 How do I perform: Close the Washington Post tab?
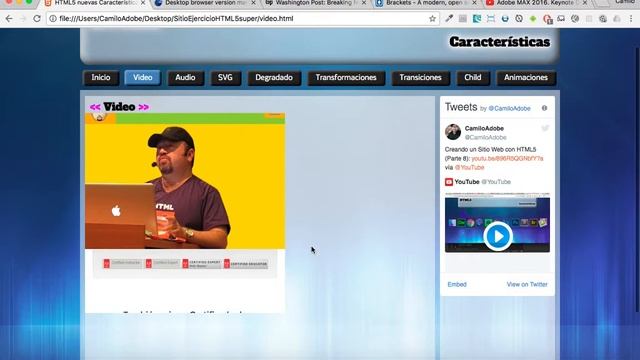[364, 3]
